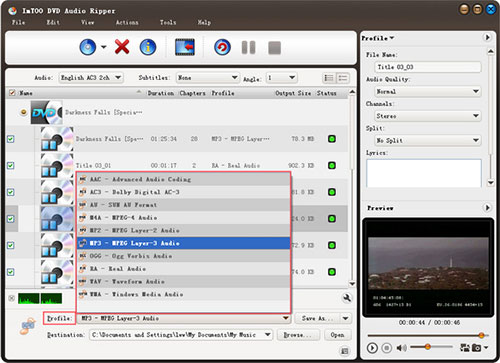Uncheck the first Darkness Falls title checkbox

[x=11, y=139]
